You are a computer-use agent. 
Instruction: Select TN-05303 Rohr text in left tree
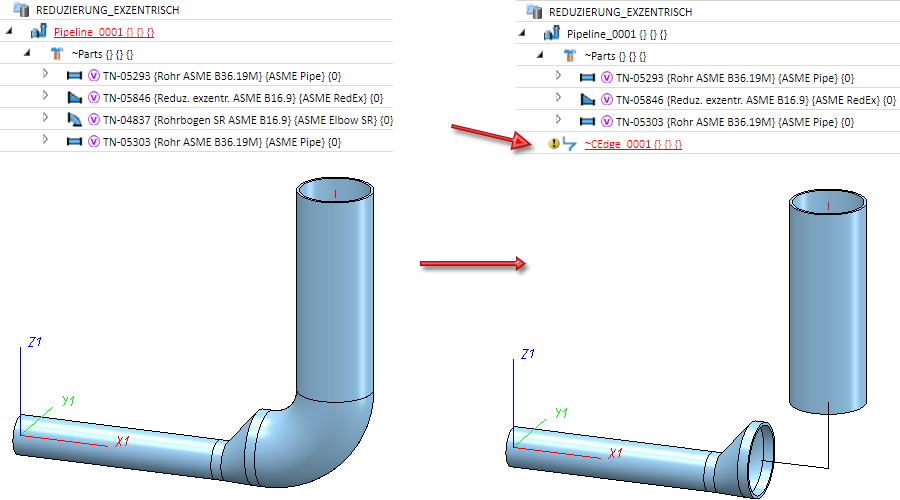point(222,142)
